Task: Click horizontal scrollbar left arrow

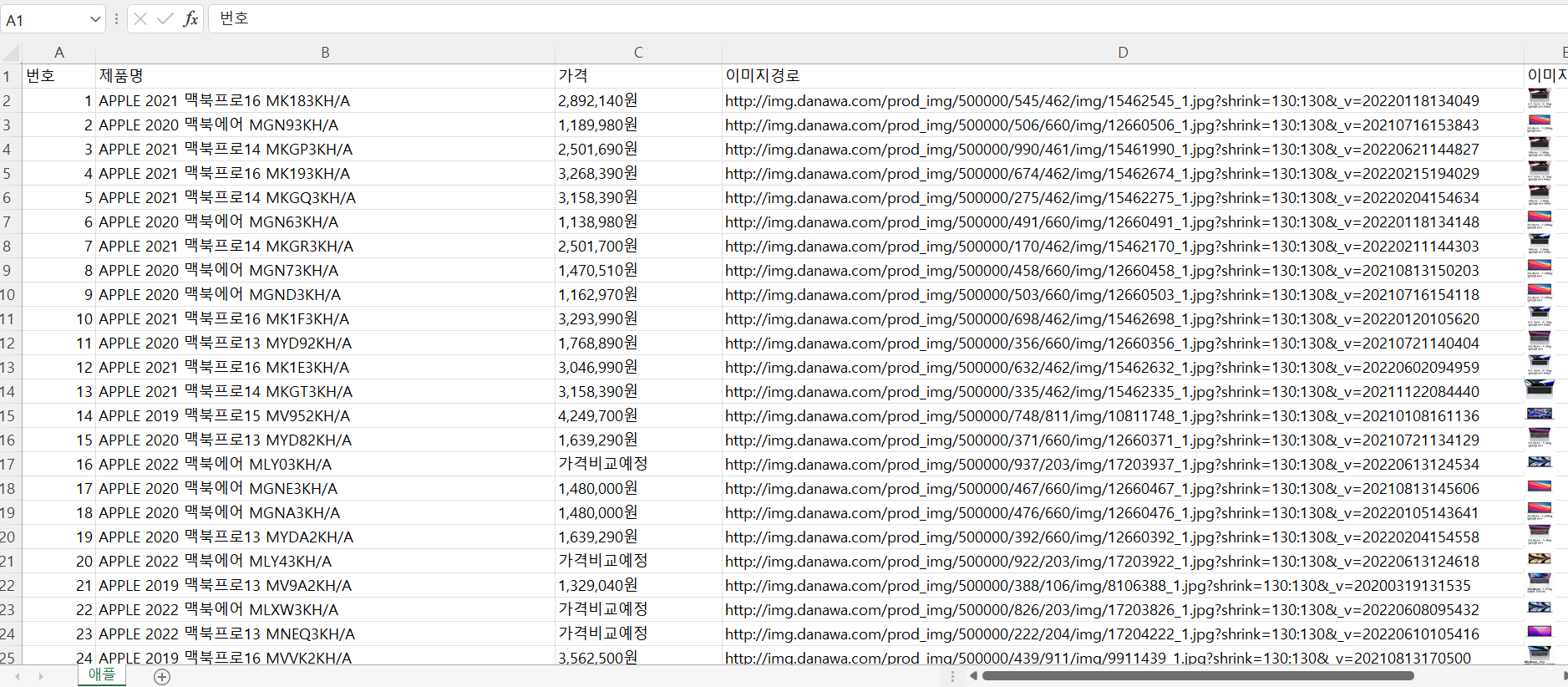Action: point(973,675)
